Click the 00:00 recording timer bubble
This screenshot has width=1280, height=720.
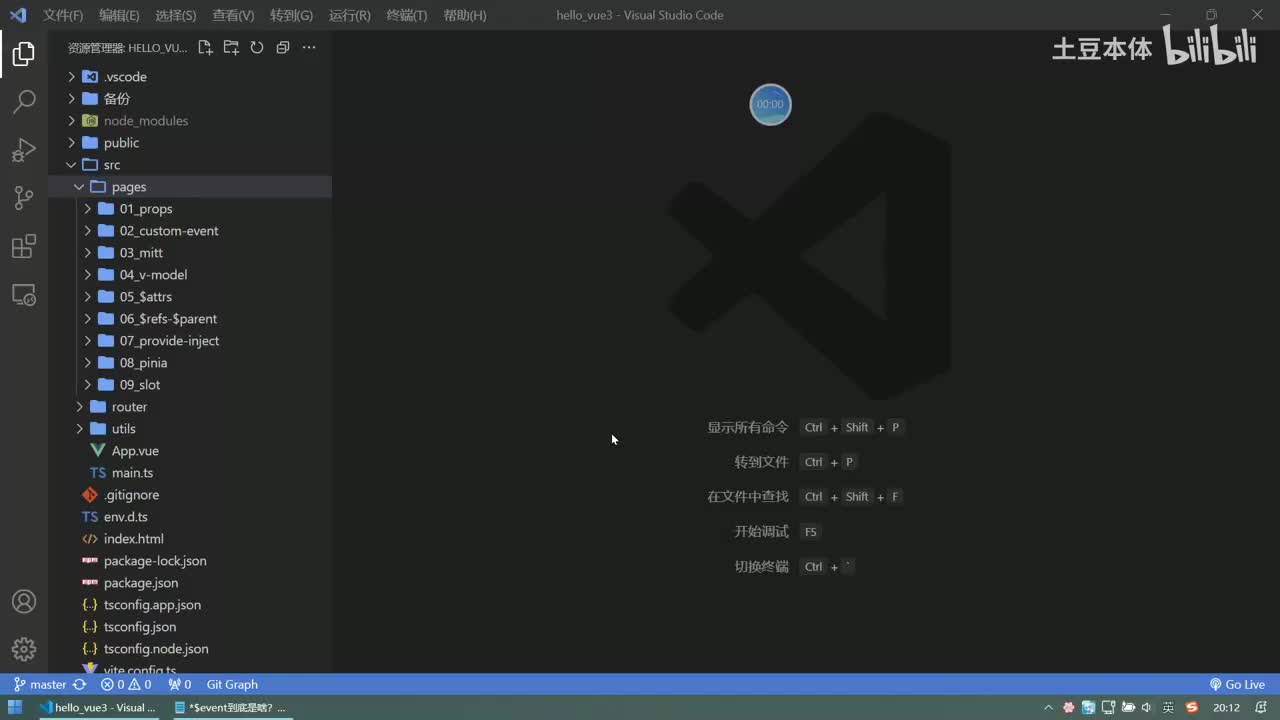pos(770,104)
